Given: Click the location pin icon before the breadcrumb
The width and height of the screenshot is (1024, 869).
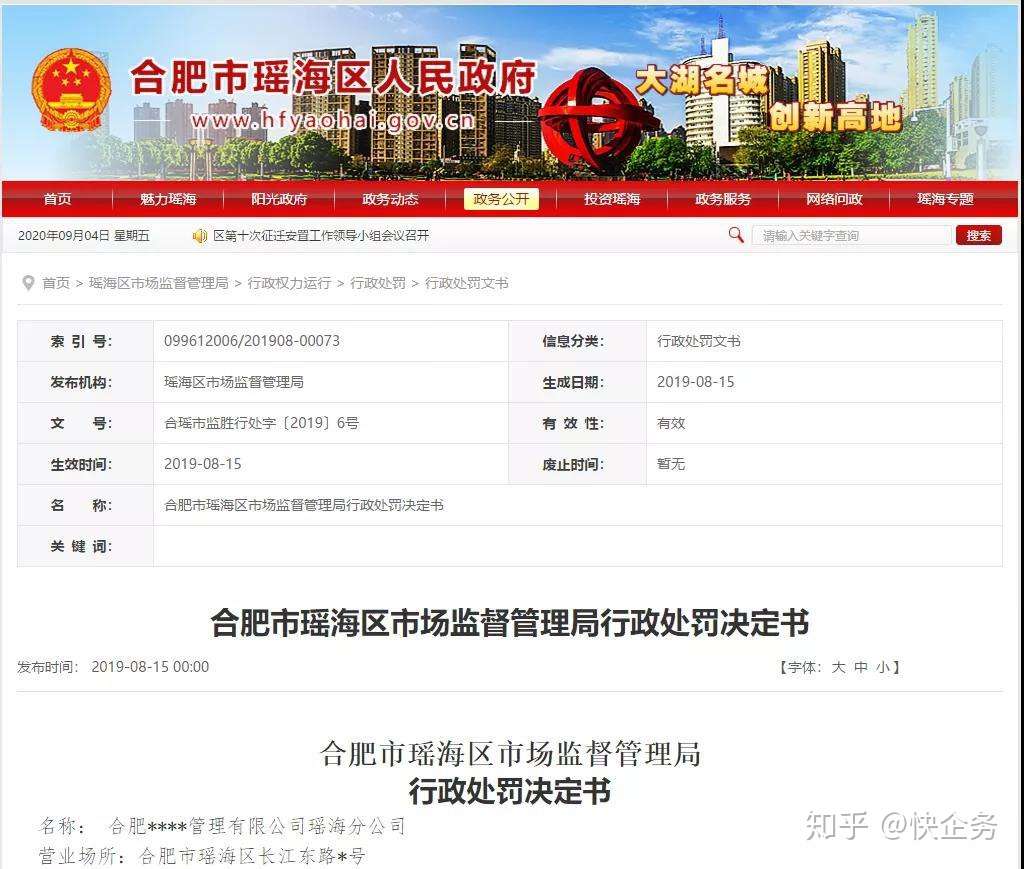Looking at the screenshot, I should [x=27, y=283].
